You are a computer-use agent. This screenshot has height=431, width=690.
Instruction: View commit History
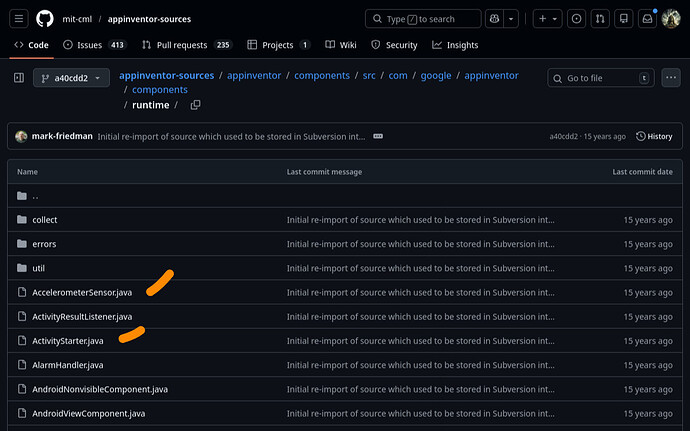pos(653,136)
